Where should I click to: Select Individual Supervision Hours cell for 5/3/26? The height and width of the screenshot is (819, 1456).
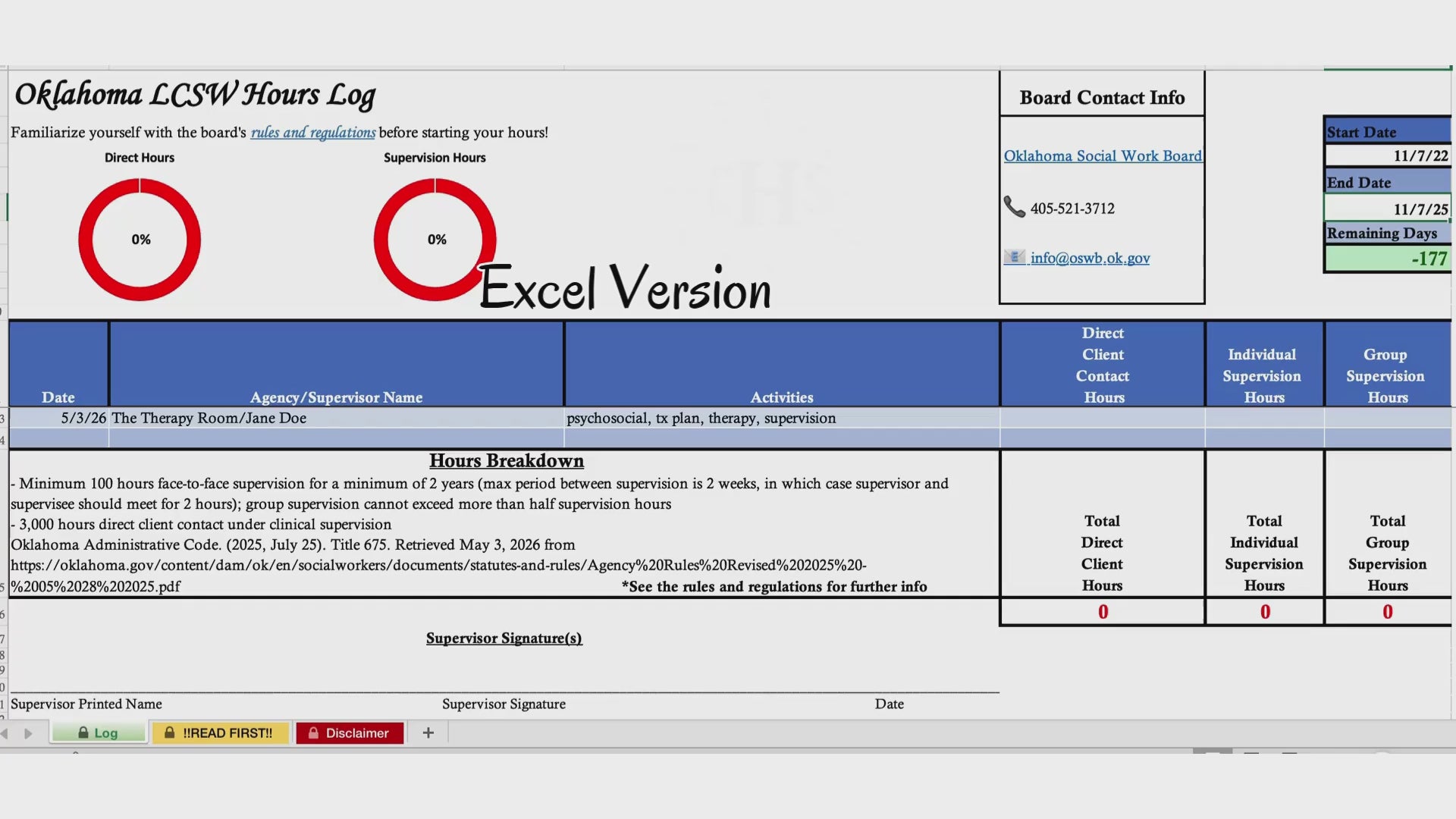pyautogui.click(x=1264, y=418)
